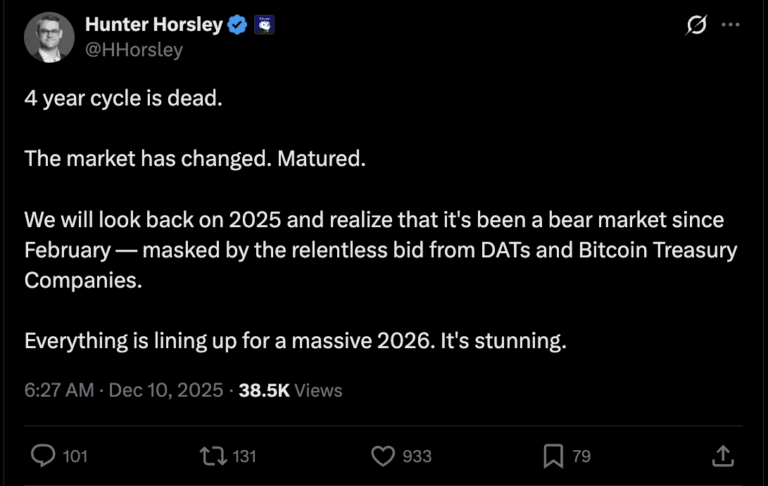Open the three-dot more options menu
768x486 pixels.
(731, 26)
